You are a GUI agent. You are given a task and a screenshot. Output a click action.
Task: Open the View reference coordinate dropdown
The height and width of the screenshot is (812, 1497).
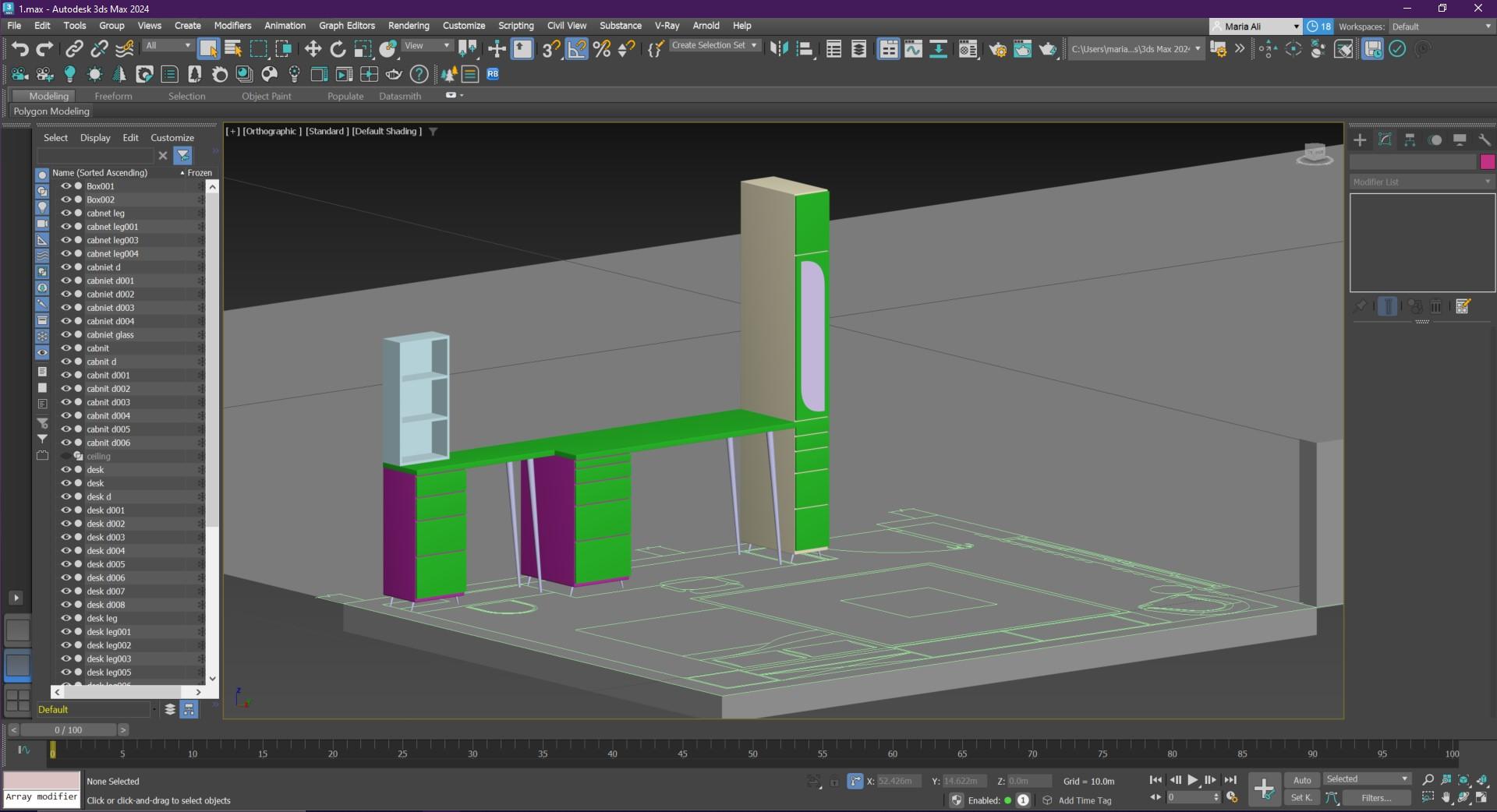point(426,46)
